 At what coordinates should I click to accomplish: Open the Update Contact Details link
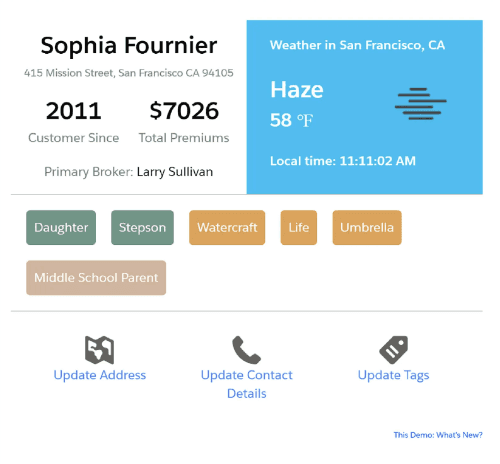(x=246, y=384)
